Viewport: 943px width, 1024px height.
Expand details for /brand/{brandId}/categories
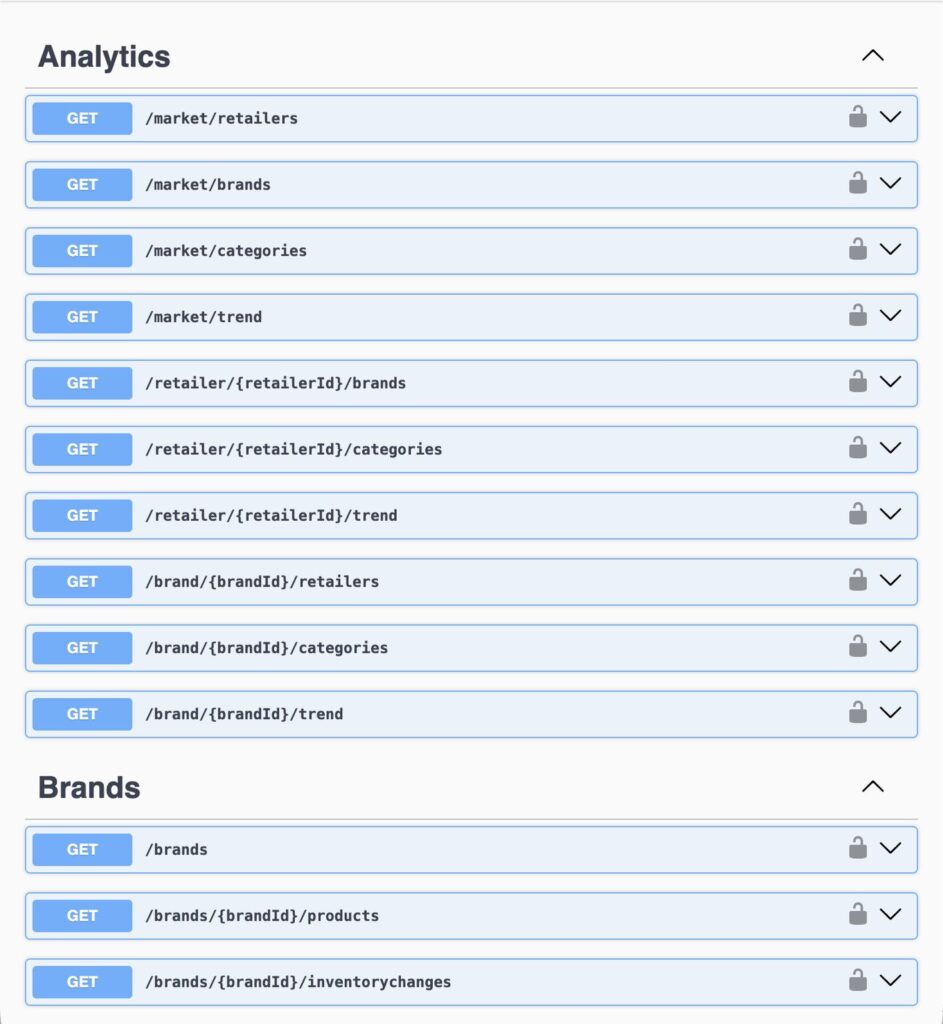pos(890,647)
